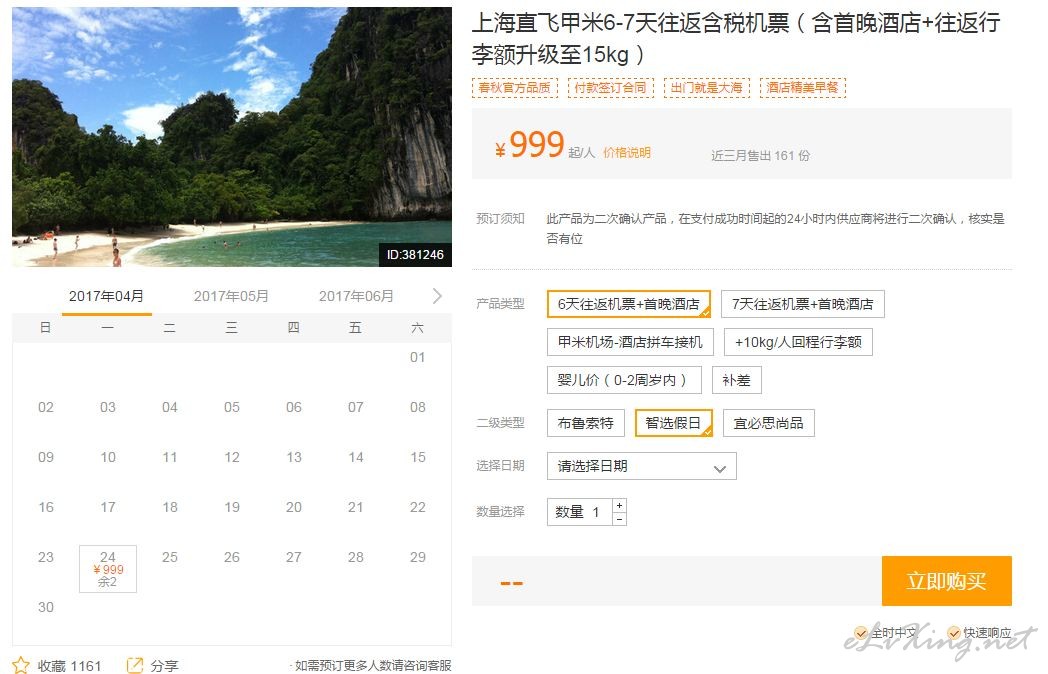This screenshot has width=1048, height=674.
Task: Select 6天往返机票+首晚酒店 product type
Action: 628,304
